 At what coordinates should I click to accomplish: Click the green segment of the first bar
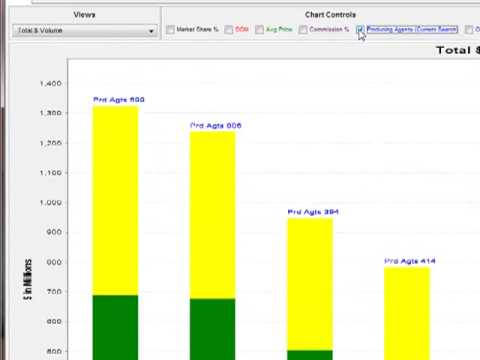tap(115, 327)
